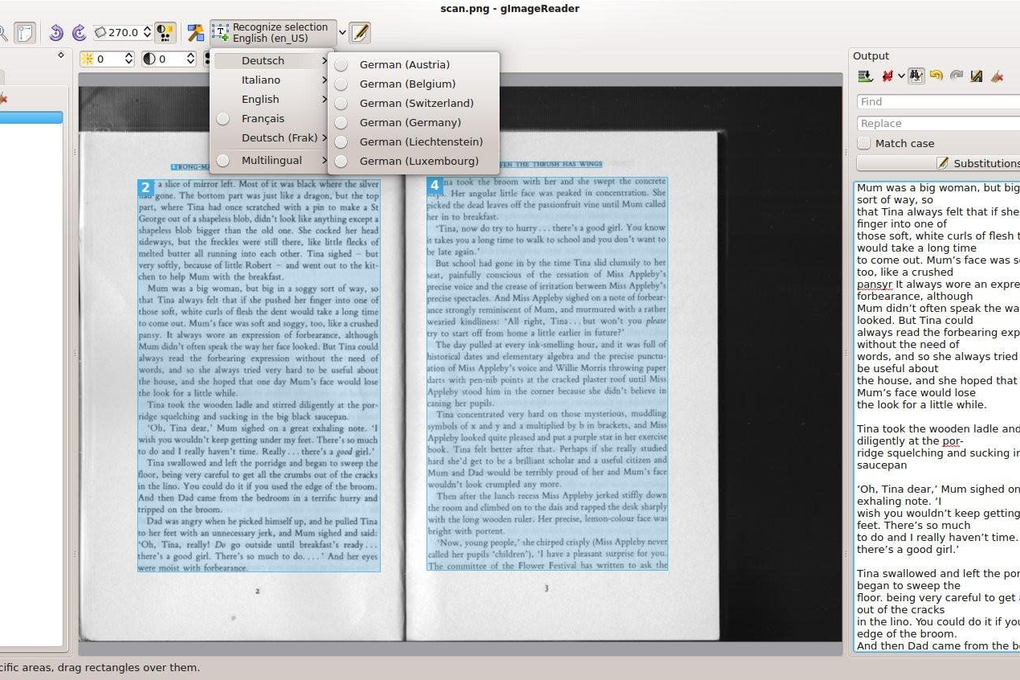Viewport: 1020px width, 680px height.
Task: Click the misspelled word 'pansyr' in output
Action: tap(874, 284)
